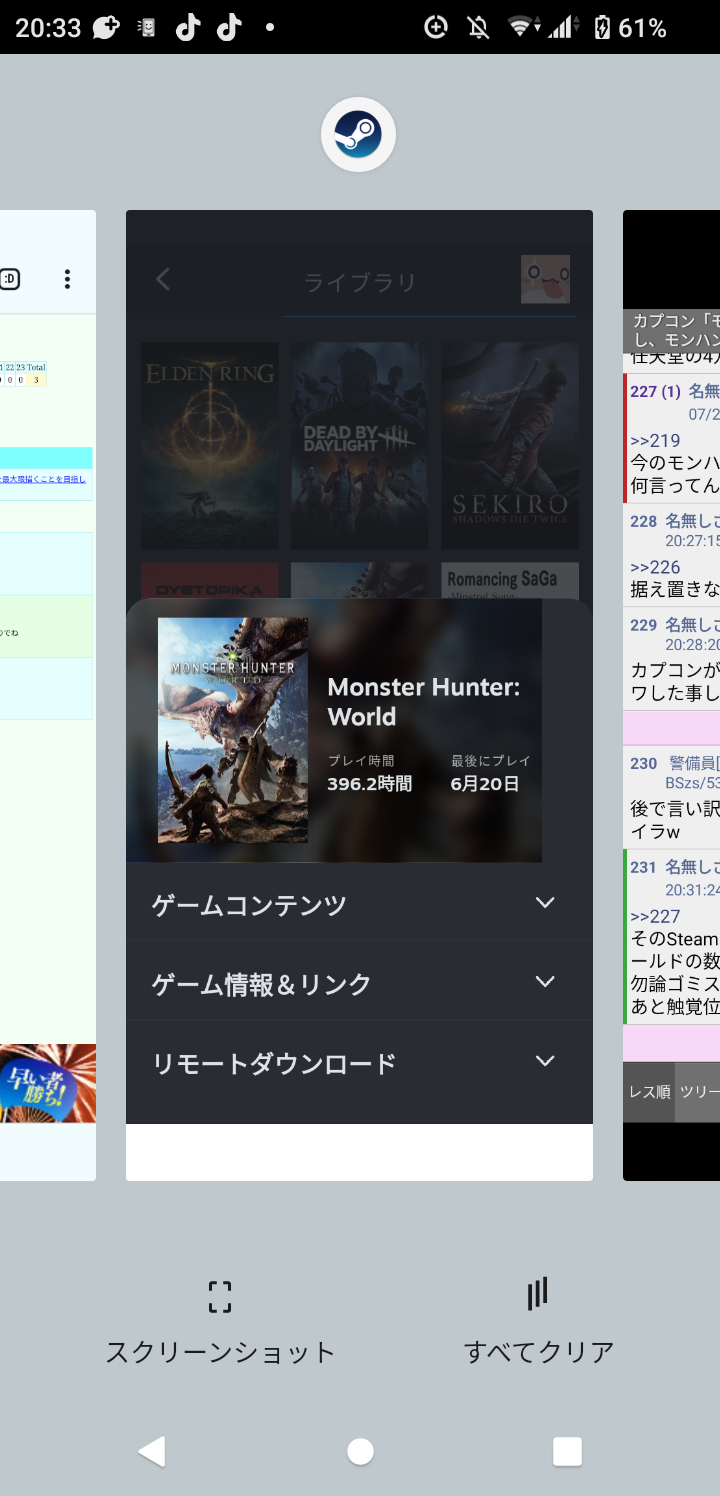
Task: Tap すべてクリア to clear all apps
Action: coord(539,1323)
